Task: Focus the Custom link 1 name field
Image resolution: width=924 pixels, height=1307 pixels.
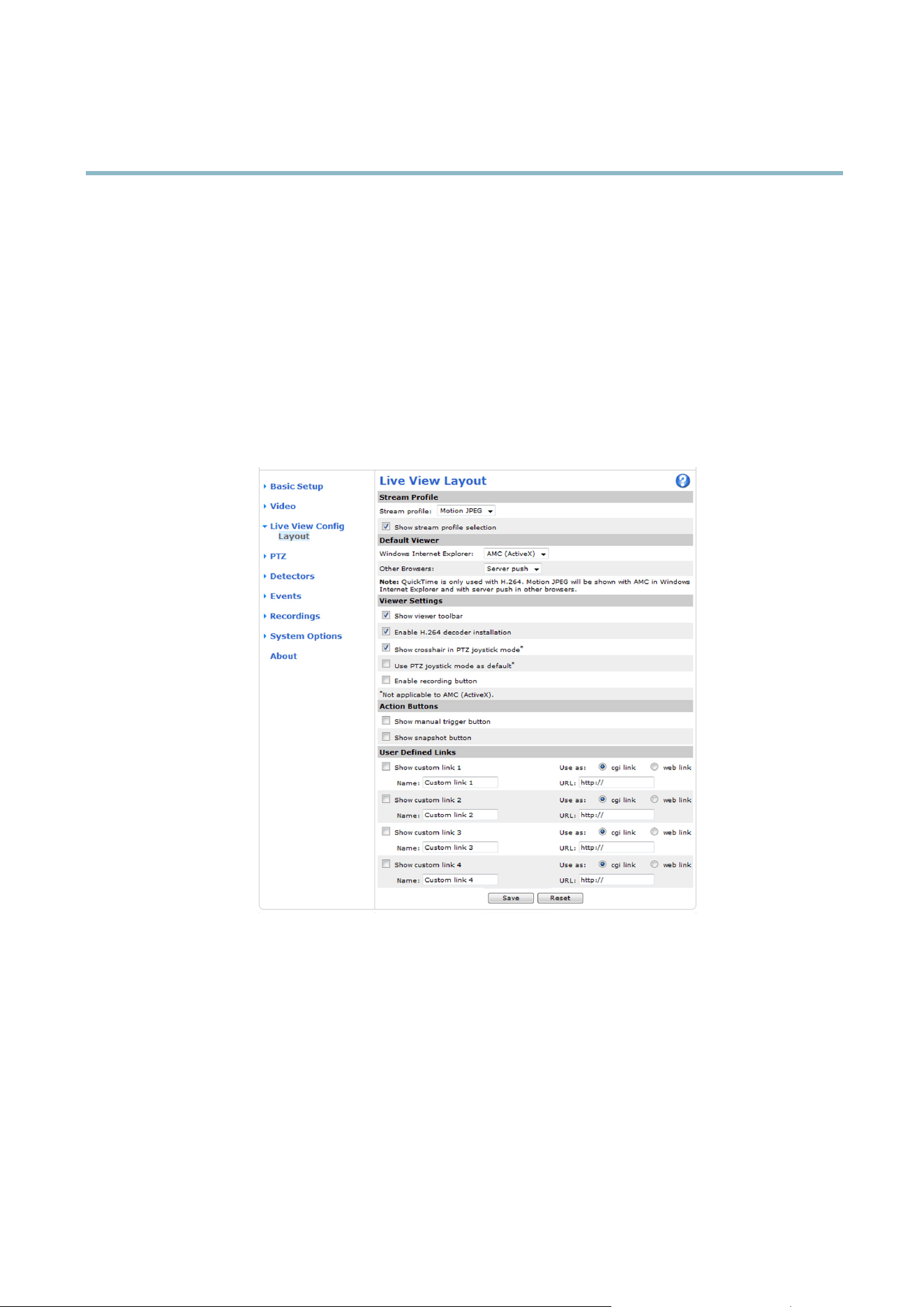Action: pos(460,783)
